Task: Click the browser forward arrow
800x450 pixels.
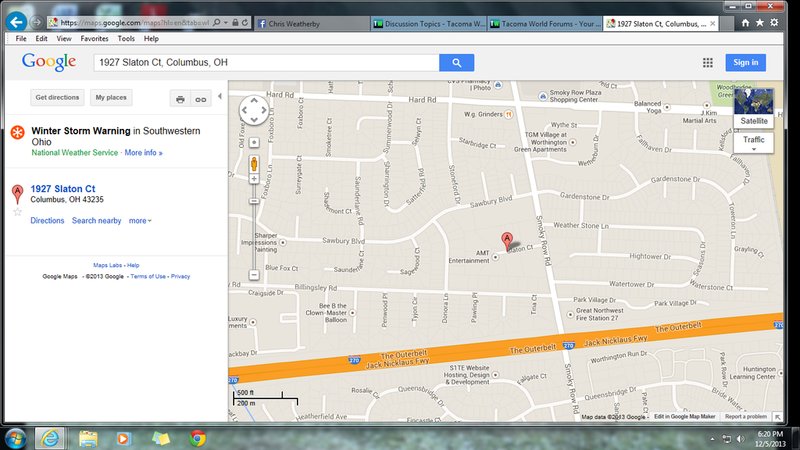Action: (x=36, y=22)
